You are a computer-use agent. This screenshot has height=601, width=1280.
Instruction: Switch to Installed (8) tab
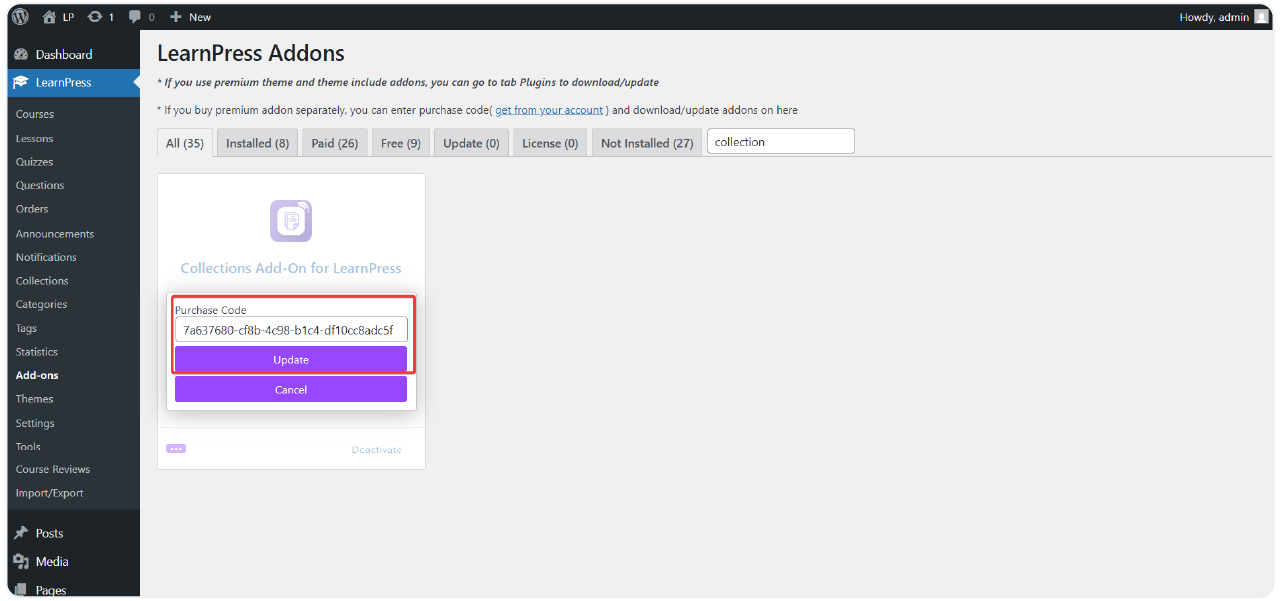[258, 143]
